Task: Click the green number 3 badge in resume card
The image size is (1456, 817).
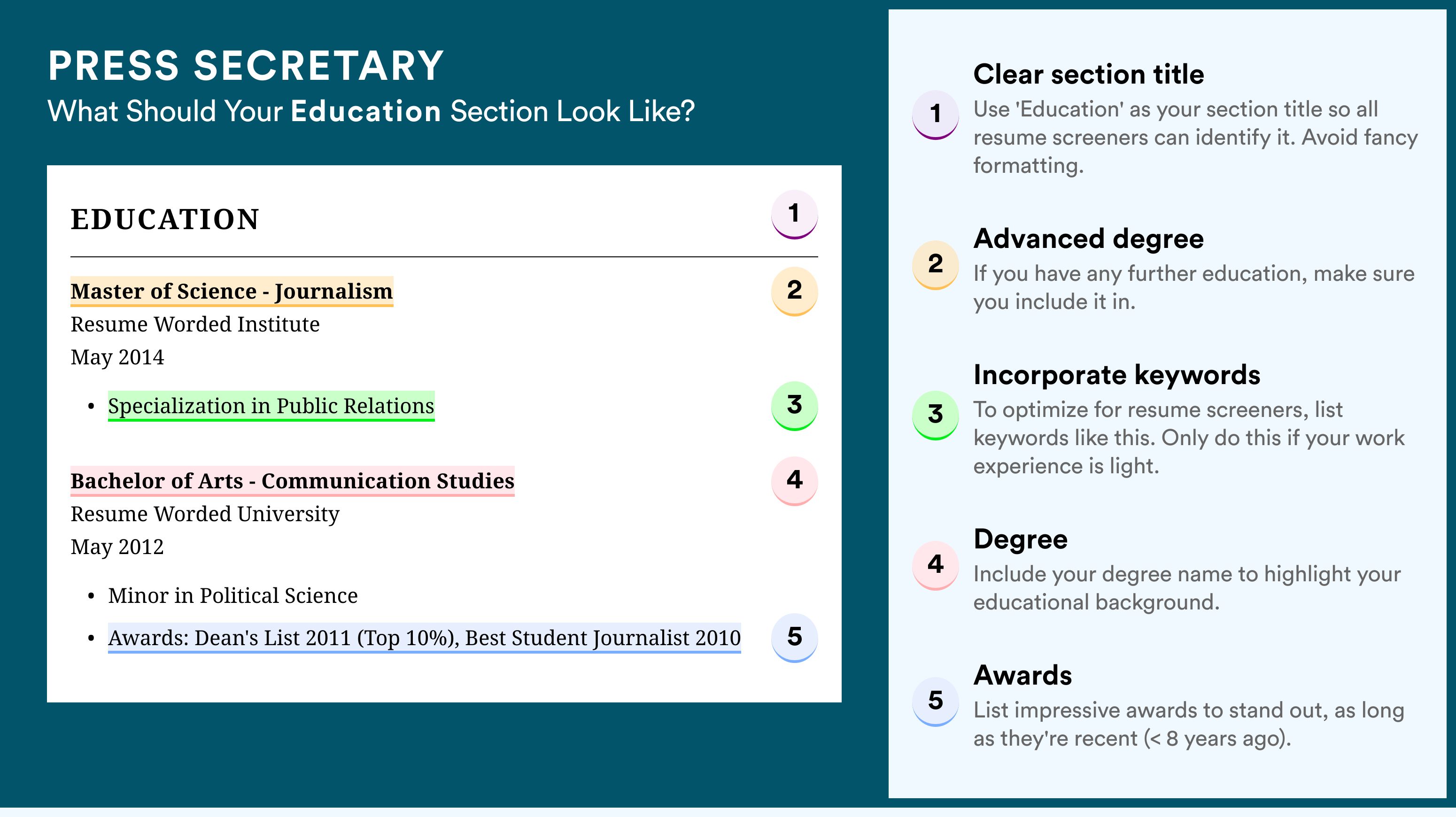Action: pos(794,406)
